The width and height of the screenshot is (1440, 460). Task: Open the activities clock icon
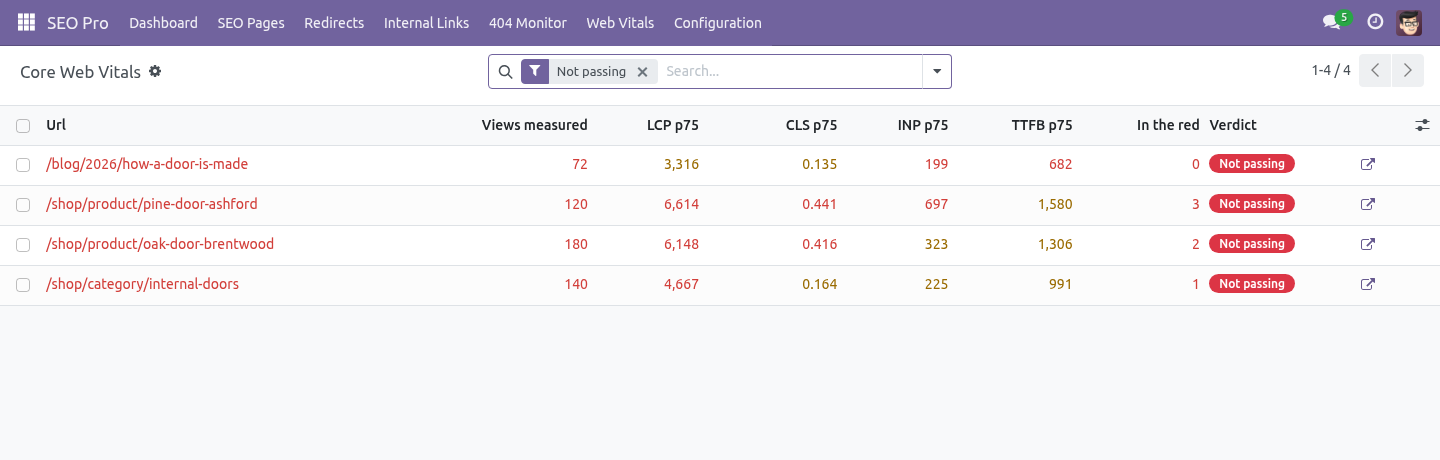click(x=1375, y=22)
